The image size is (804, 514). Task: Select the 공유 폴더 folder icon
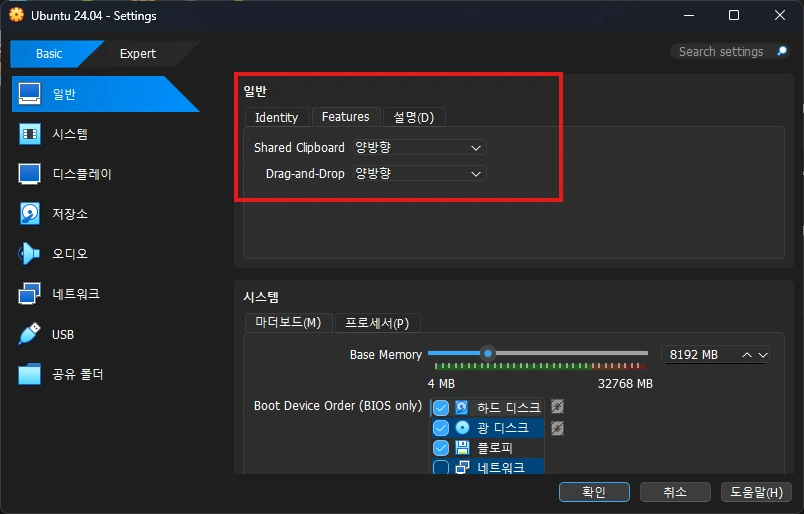coord(30,374)
